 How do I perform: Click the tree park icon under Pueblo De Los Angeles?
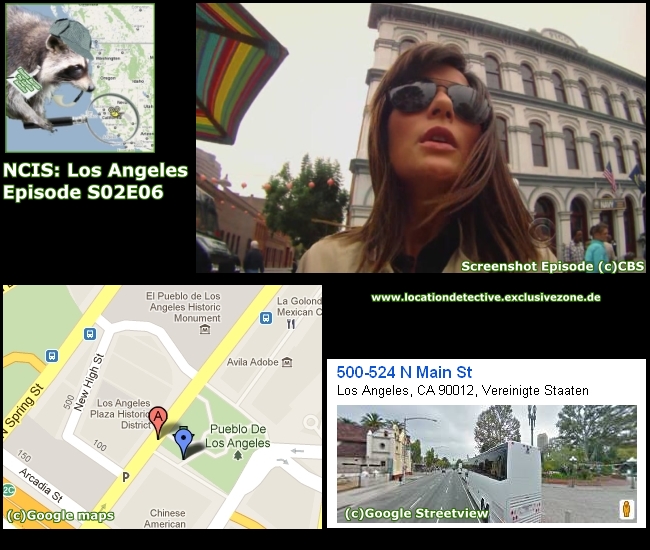click(x=238, y=455)
